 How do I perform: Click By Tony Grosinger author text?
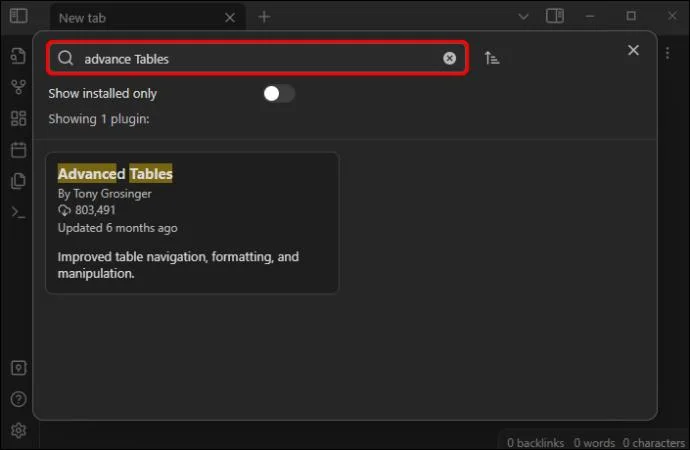point(104,194)
